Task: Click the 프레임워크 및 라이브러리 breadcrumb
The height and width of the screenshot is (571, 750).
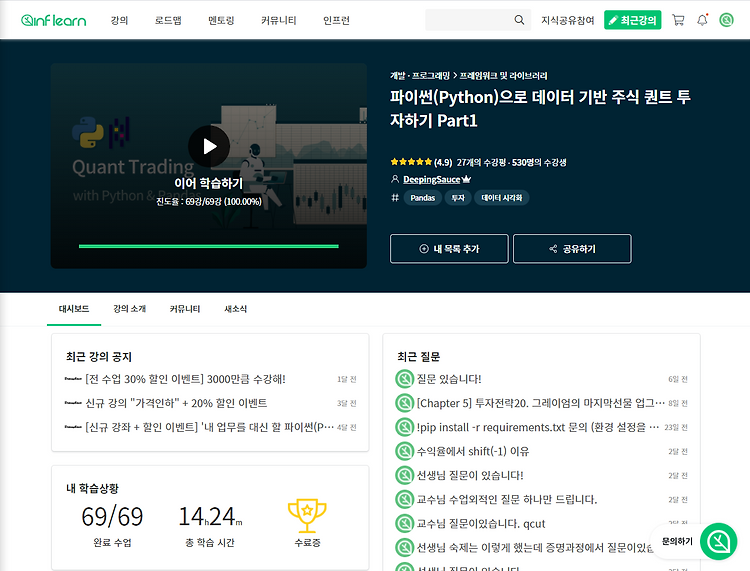Action: point(504,76)
